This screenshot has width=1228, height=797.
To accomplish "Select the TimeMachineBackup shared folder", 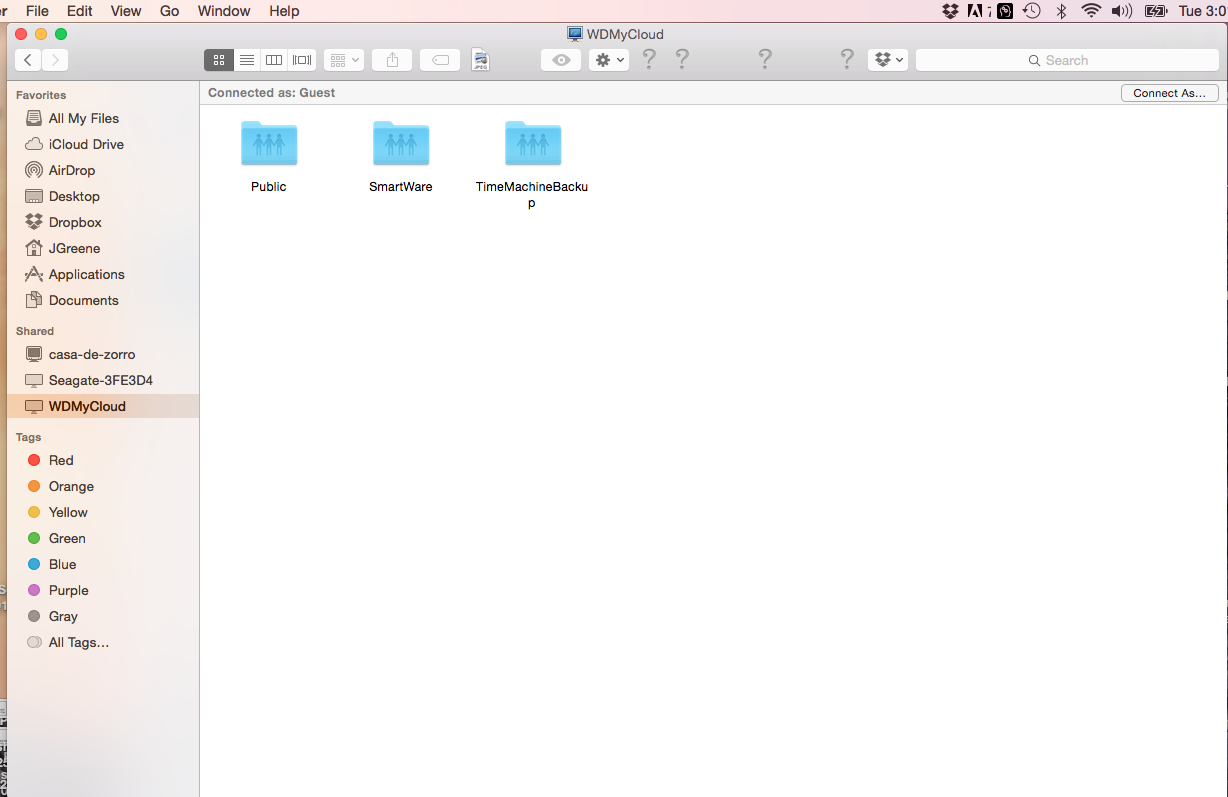I will point(533,144).
